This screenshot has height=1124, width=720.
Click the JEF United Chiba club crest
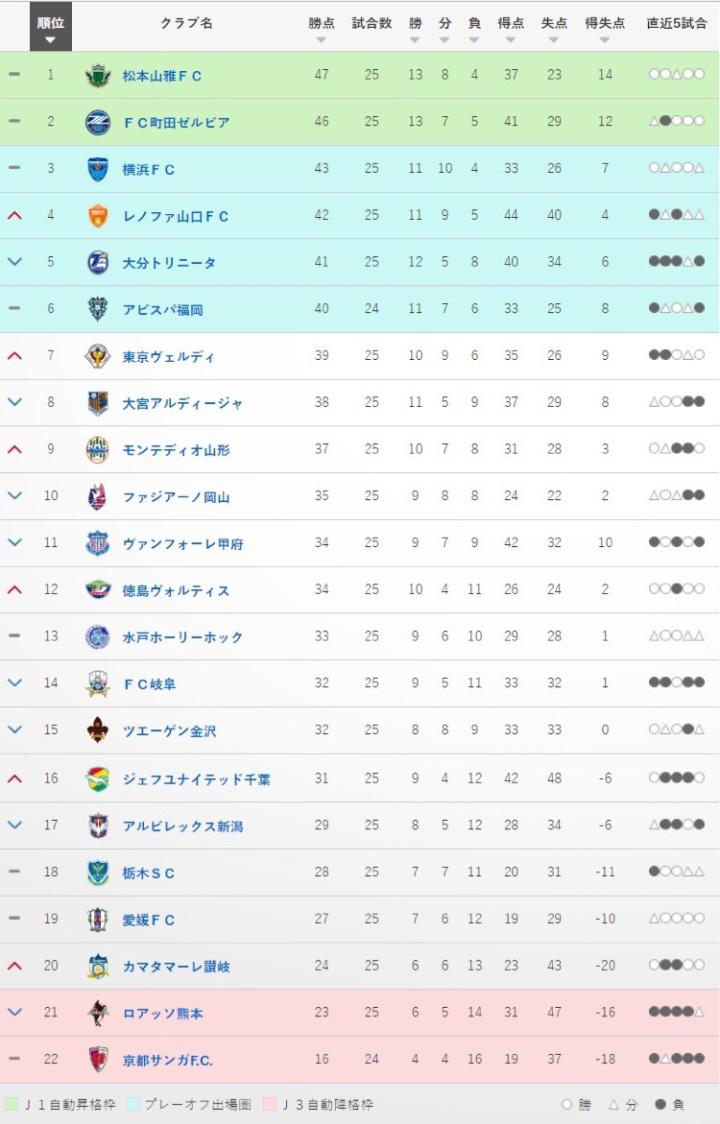[97, 777]
